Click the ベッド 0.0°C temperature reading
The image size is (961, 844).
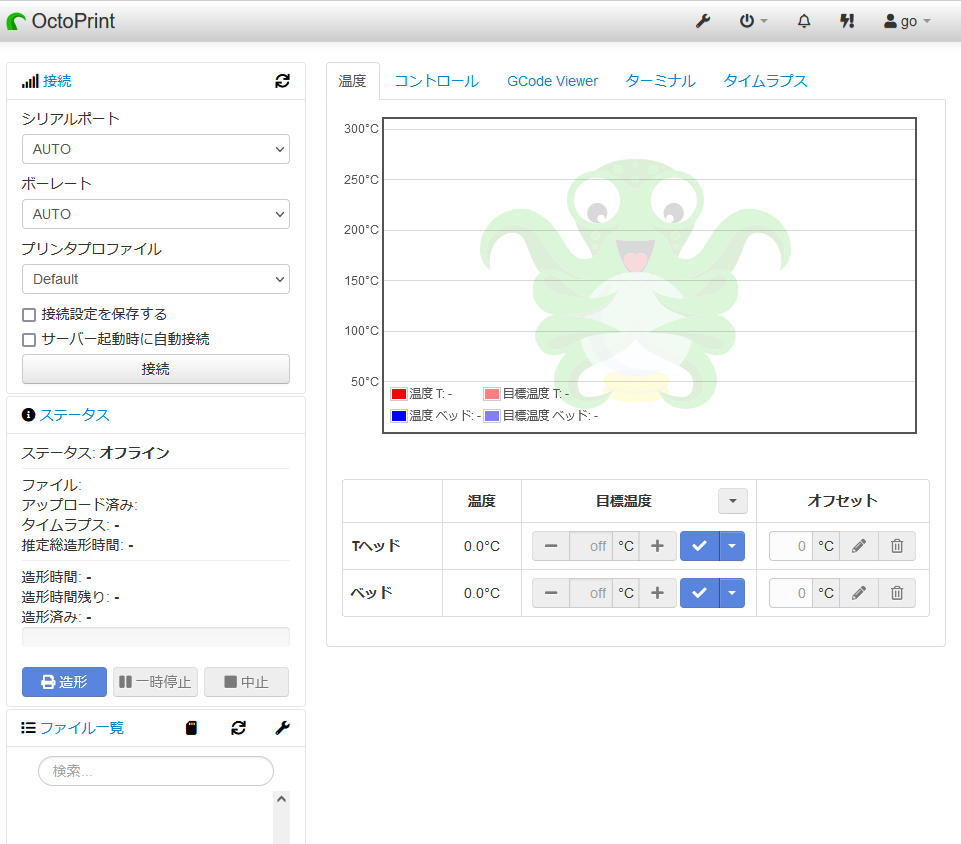(482, 593)
